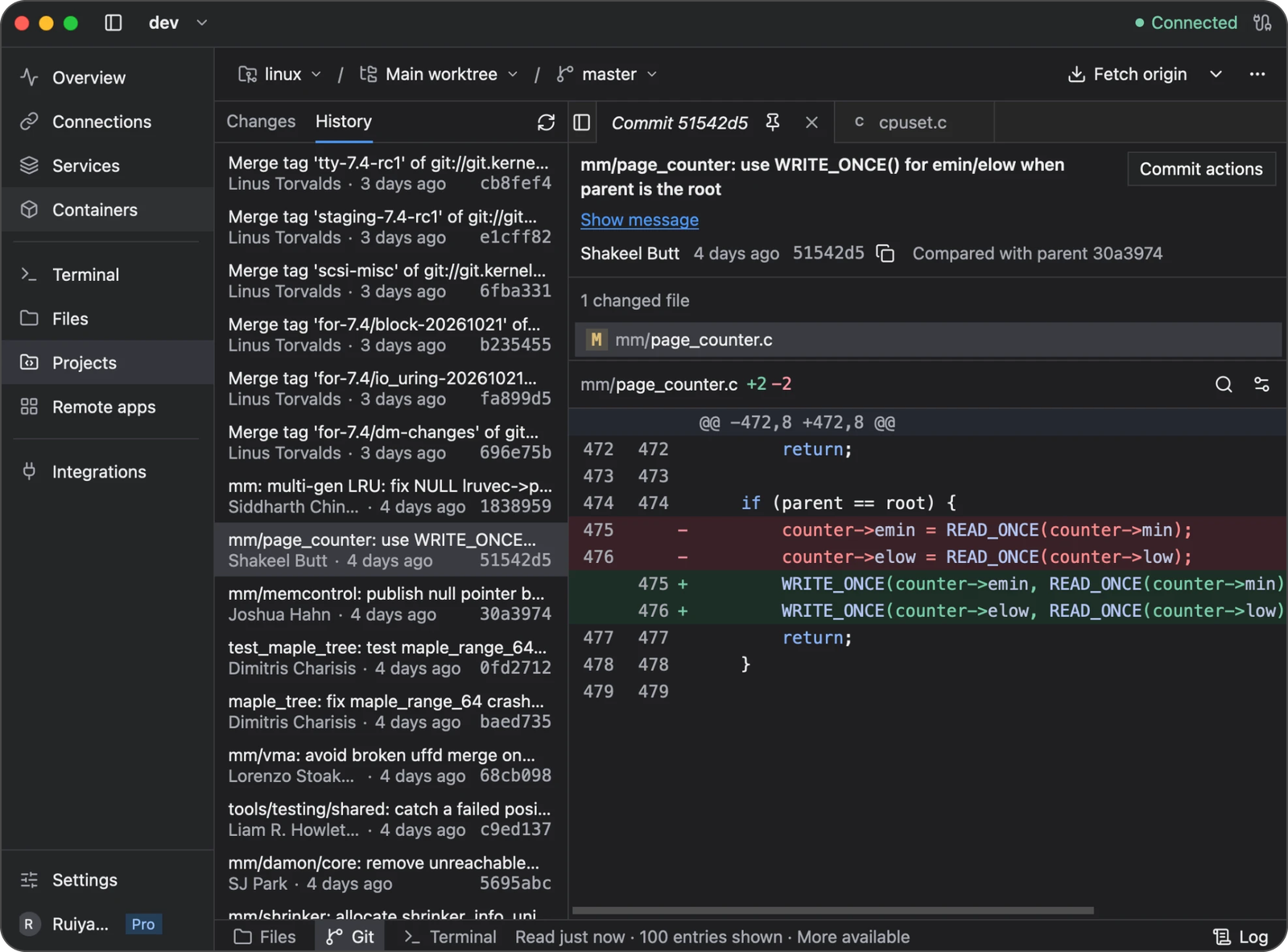Open Merge tag 'scsi-misc' commit 6fba331
This screenshot has width=1288, height=952.
click(x=391, y=281)
